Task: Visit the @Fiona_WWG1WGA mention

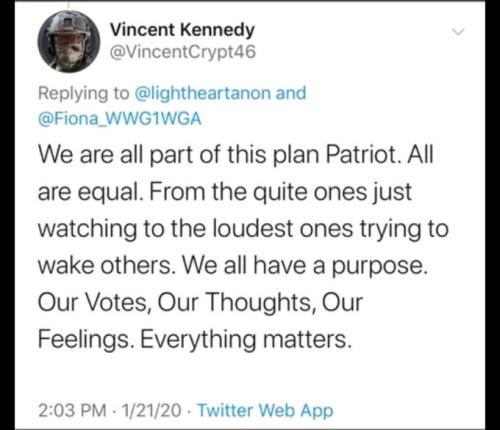Action: pyautogui.click(x=120, y=119)
